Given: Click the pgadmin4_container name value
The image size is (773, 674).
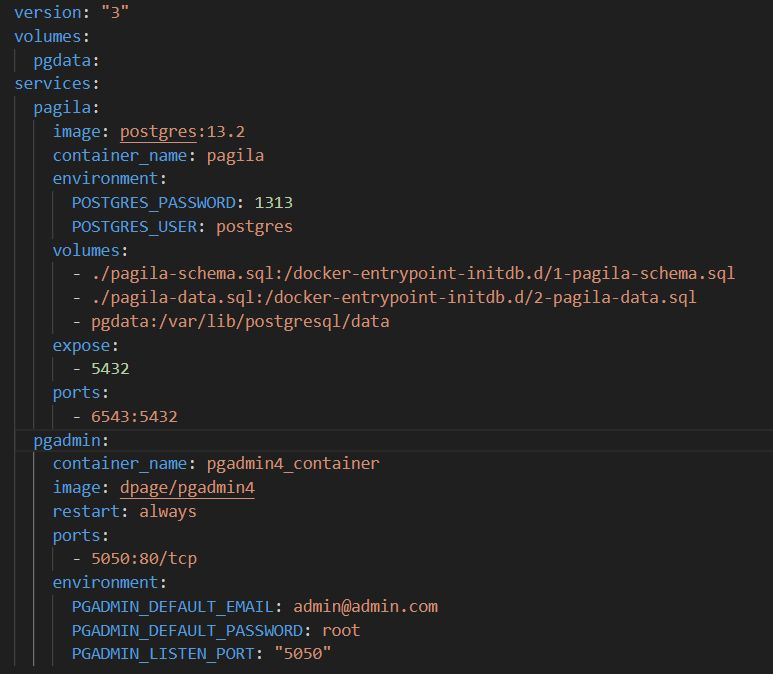Looking at the screenshot, I should (x=293, y=463).
